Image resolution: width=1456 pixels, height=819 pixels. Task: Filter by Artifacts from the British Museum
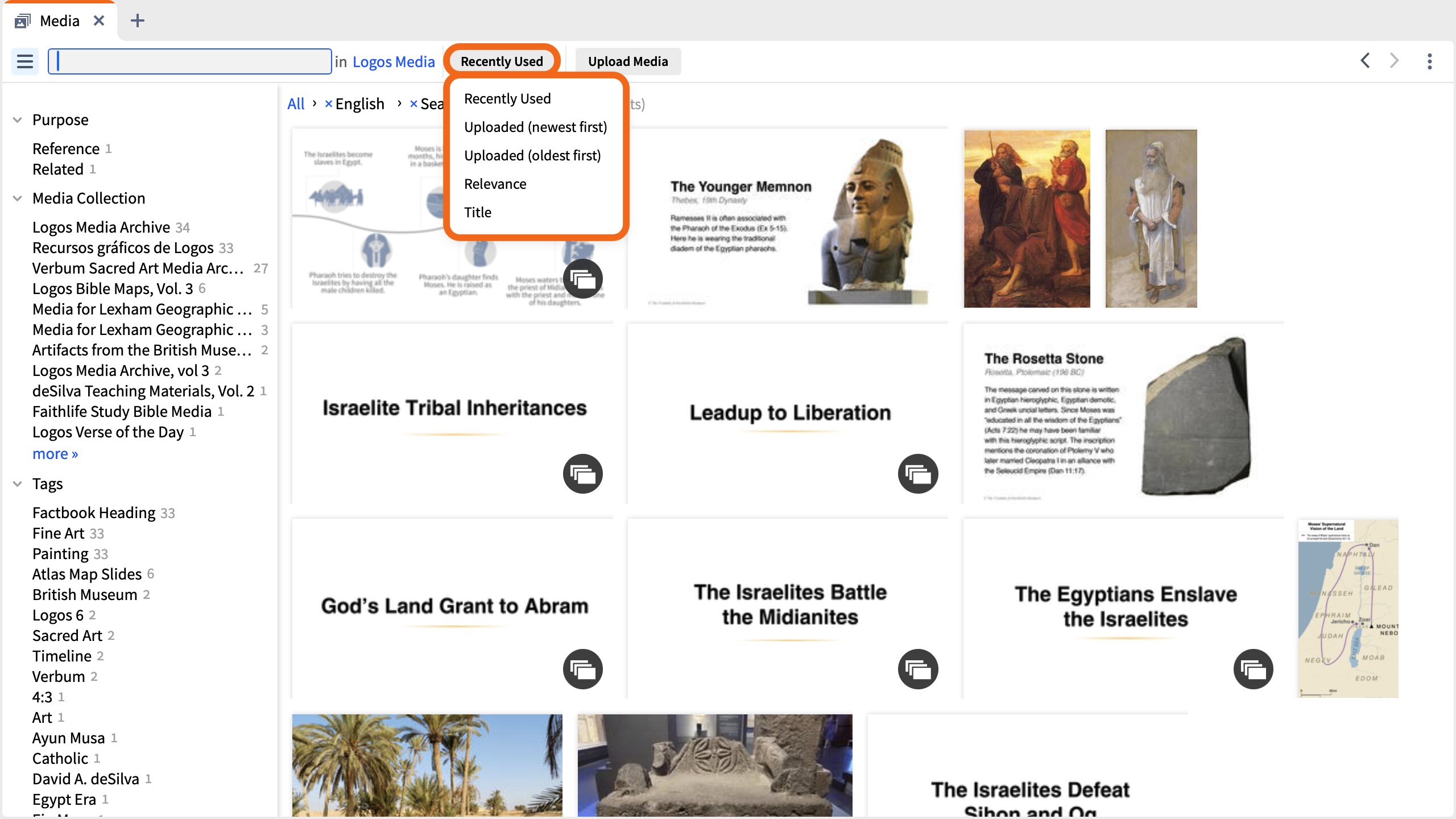[142, 350]
